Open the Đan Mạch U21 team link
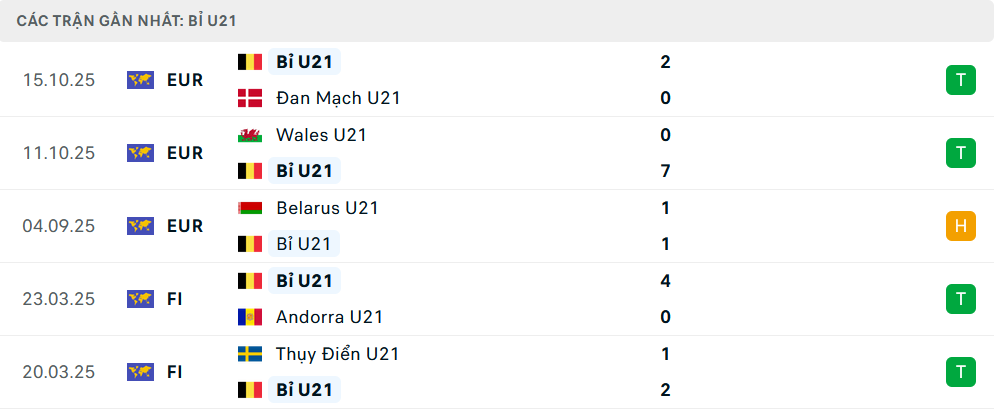The image size is (997, 410). coord(338,98)
